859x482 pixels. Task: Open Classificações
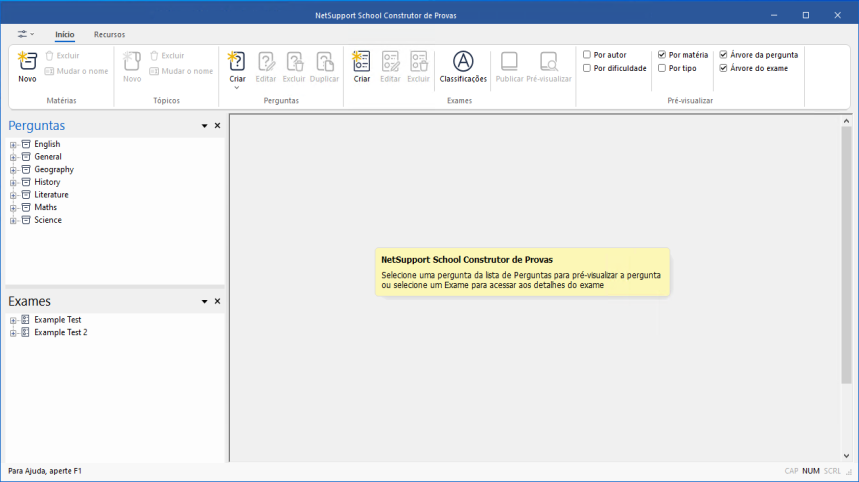pyautogui.click(x=463, y=67)
